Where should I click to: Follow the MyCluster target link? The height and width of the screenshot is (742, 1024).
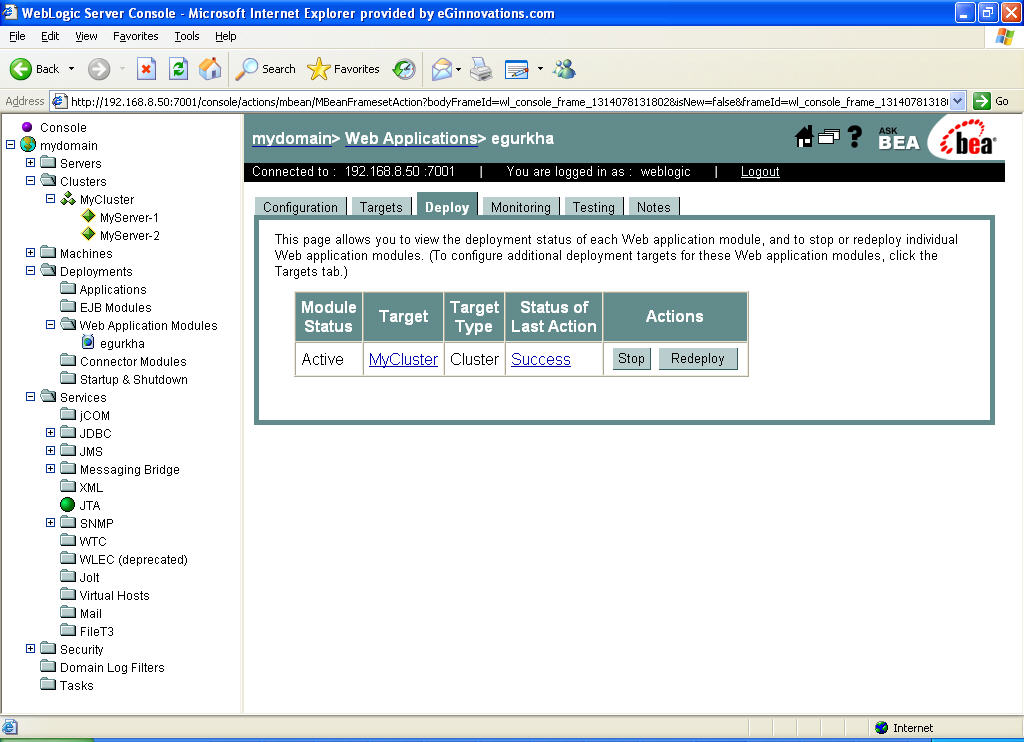(403, 359)
